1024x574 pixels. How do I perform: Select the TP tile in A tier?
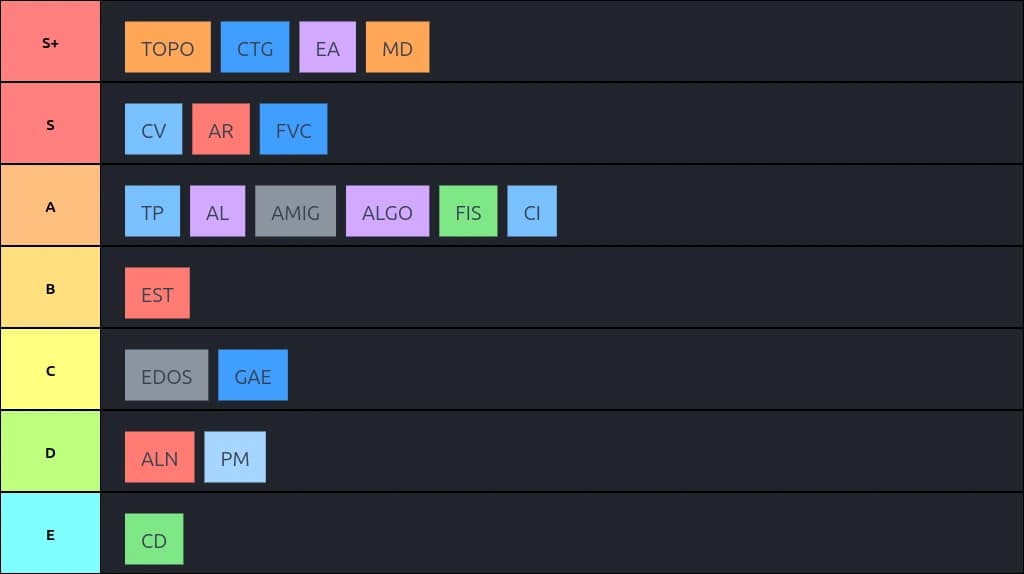[152, 211]
